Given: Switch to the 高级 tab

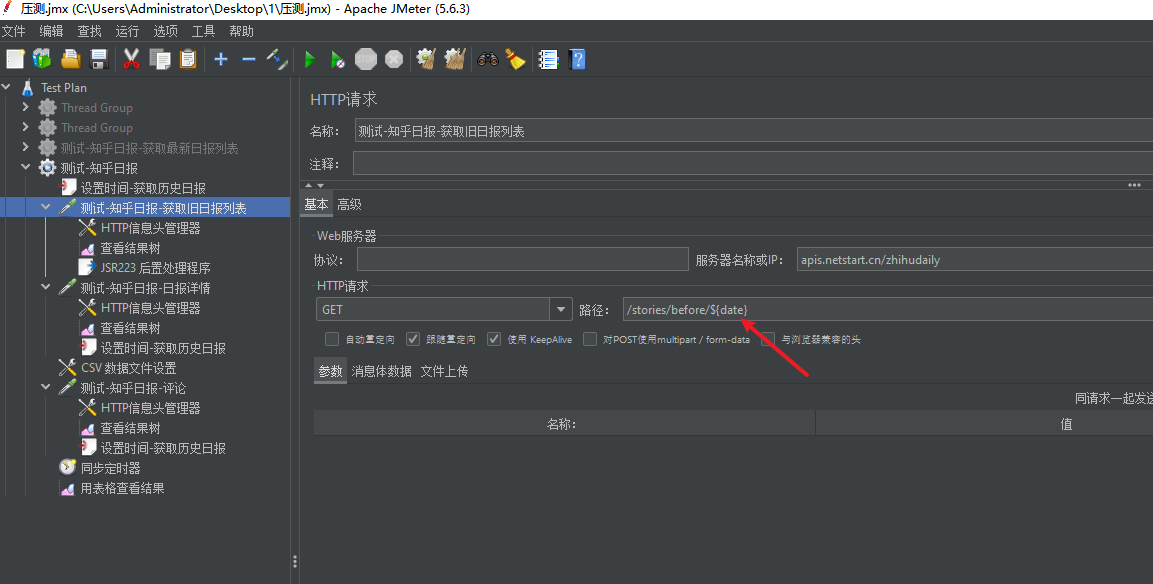Looking at the screenshot, I should coord(349,204).
